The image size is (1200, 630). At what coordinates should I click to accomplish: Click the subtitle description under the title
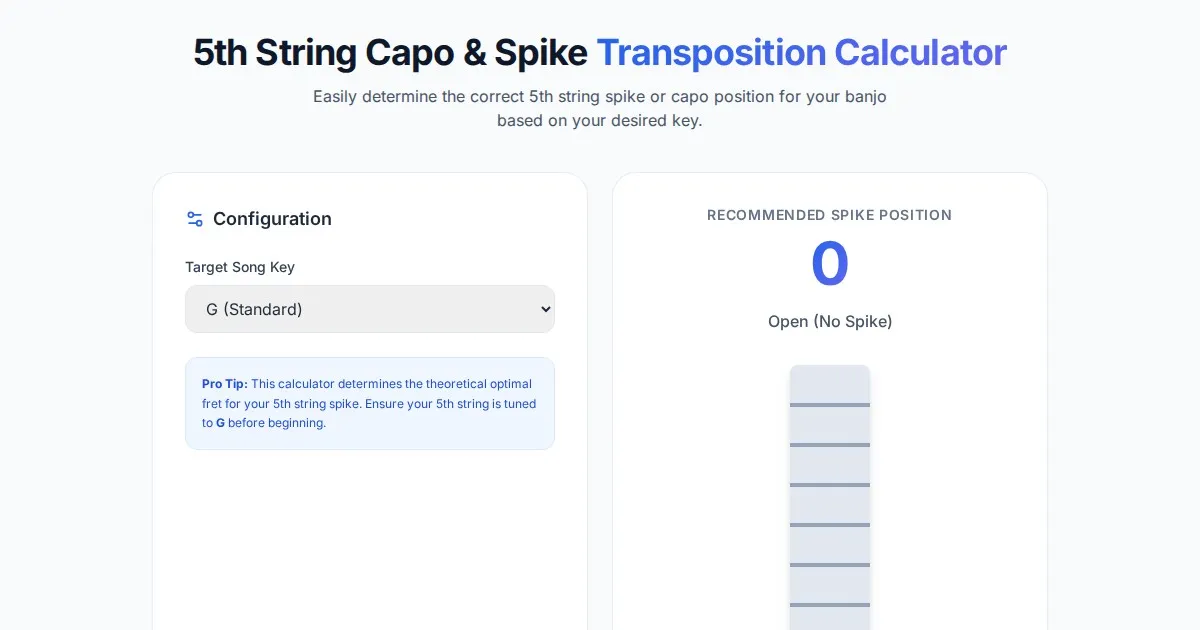tap(600, 109)
